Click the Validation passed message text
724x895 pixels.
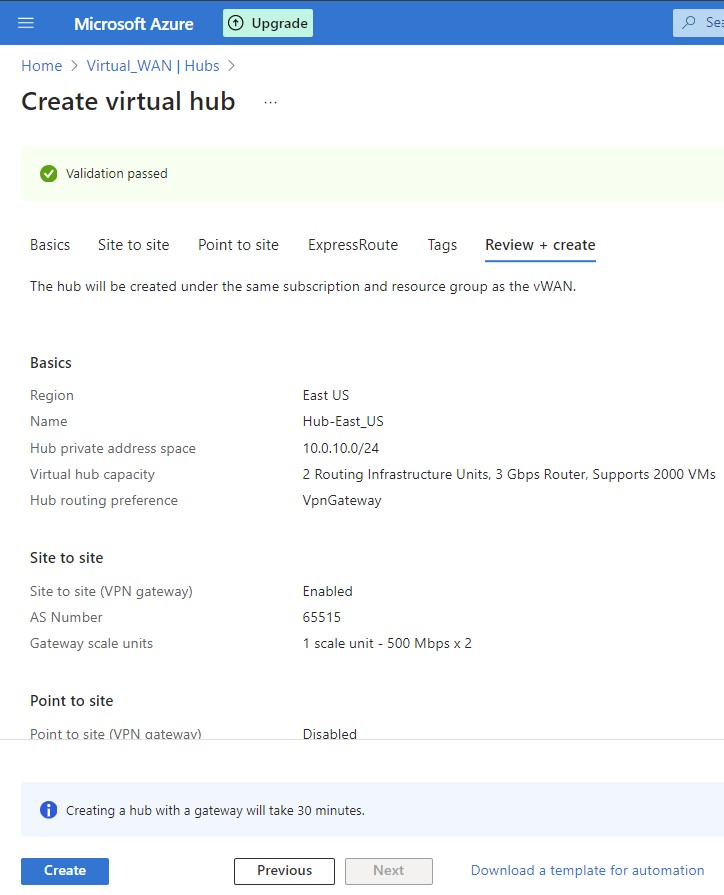coord(116,174)
